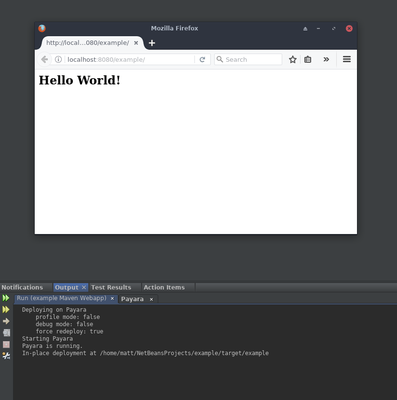Click the Firefox logo in title bar

click(42, 28)
